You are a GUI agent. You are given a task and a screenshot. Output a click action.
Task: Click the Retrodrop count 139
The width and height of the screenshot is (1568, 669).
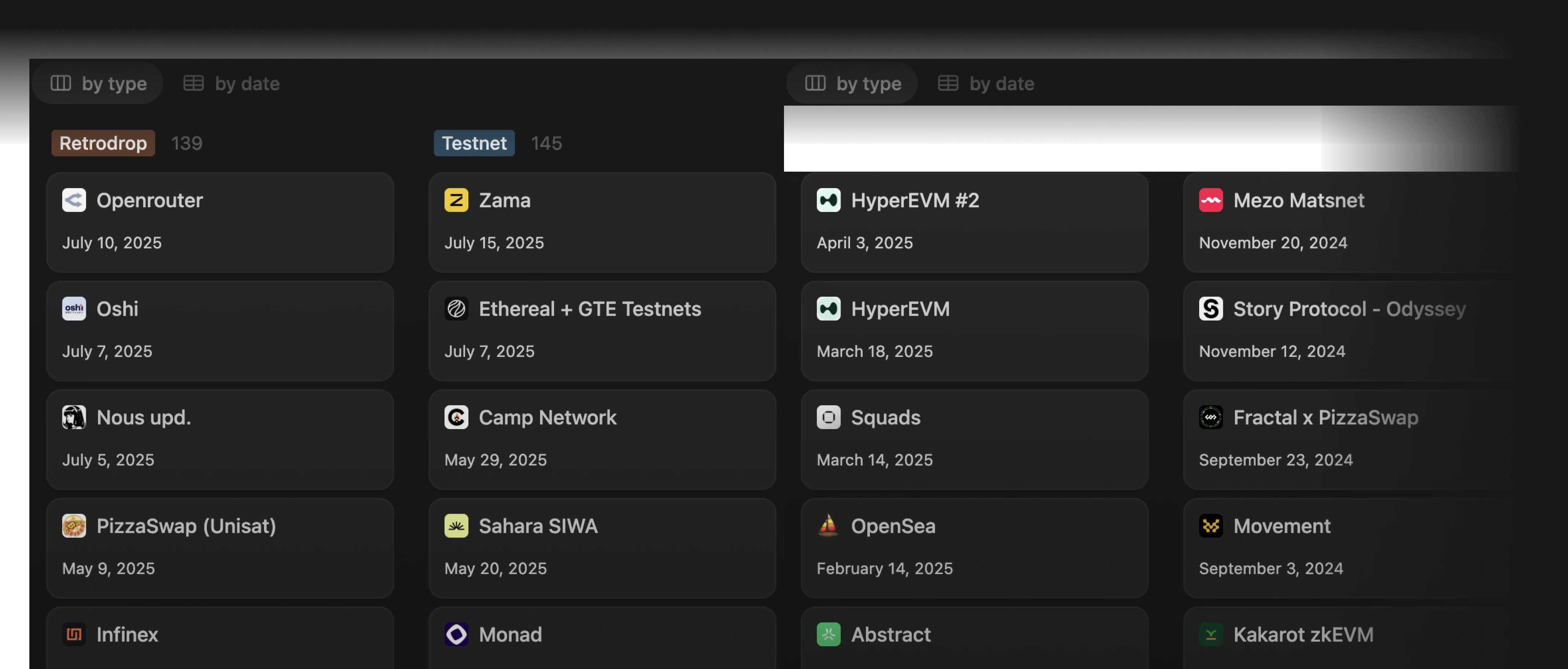coord(187,143)
